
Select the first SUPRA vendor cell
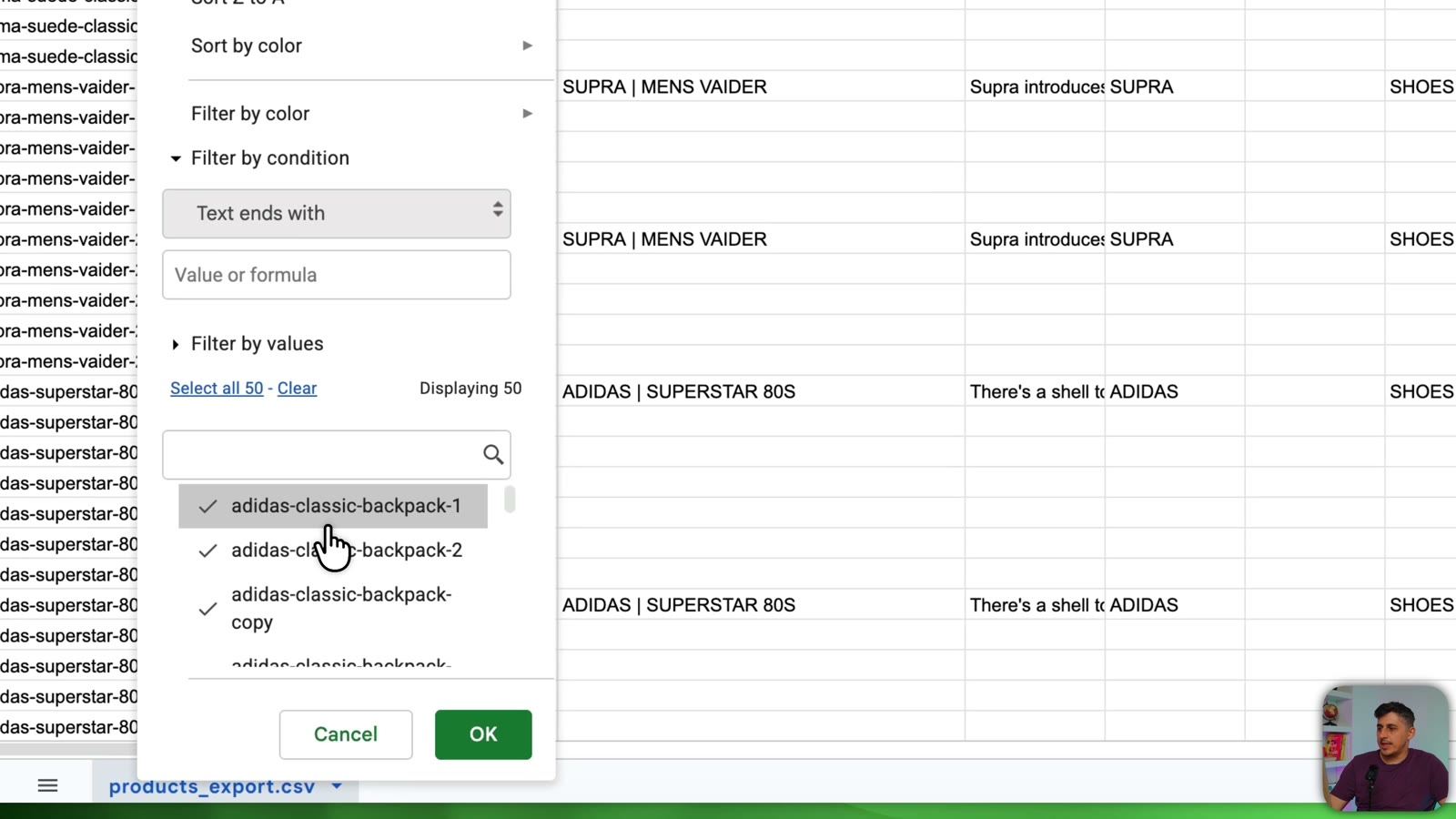coord(1175,86)
